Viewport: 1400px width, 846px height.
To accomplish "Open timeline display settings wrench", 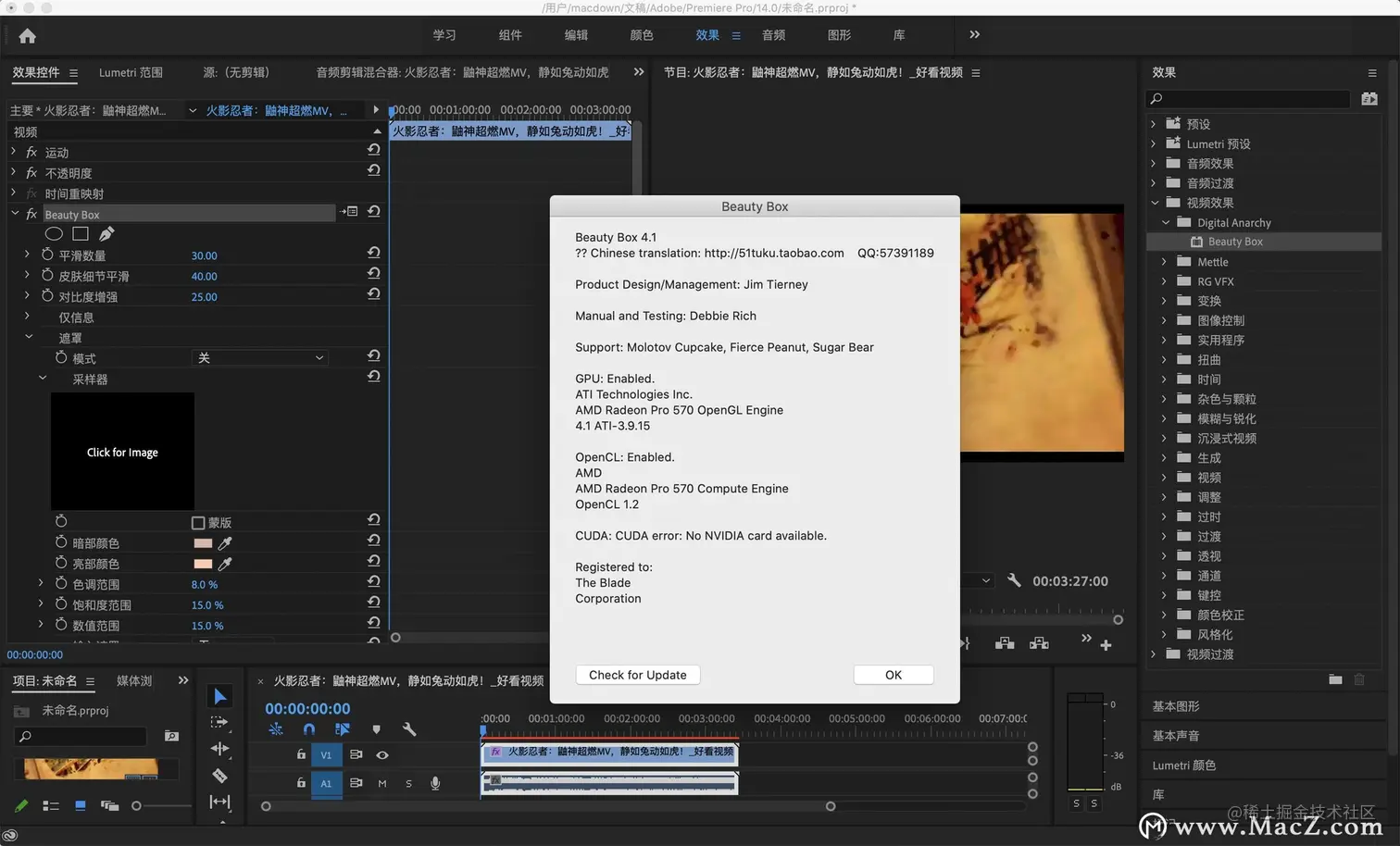I will pos(409,729).
